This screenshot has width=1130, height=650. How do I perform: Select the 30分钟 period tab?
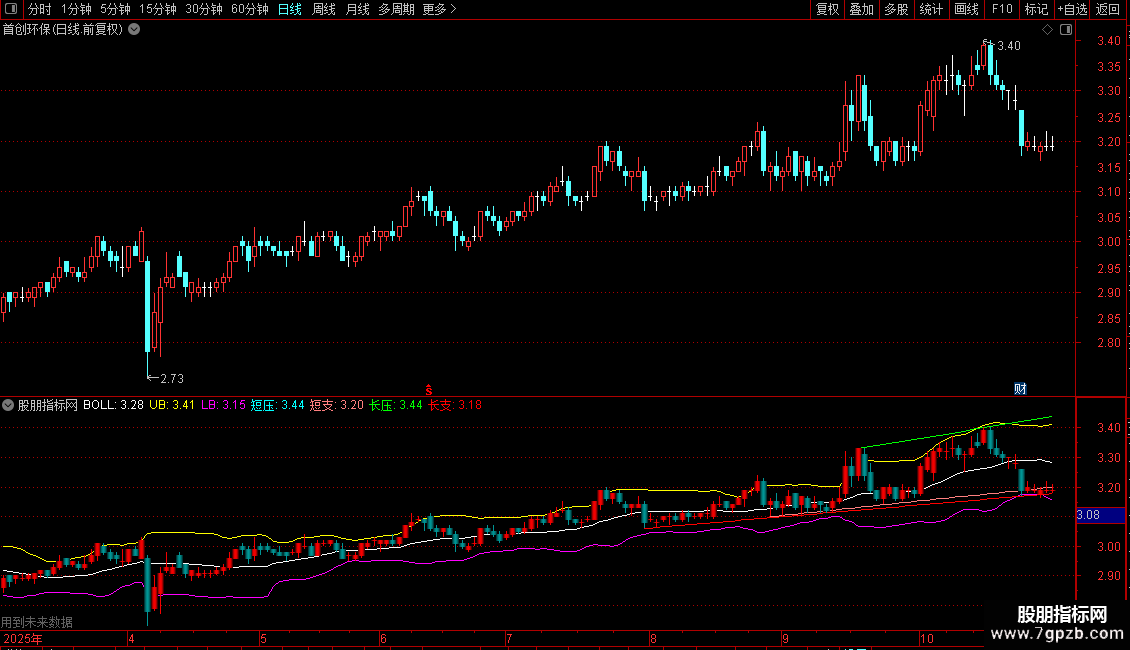(204, 9)
